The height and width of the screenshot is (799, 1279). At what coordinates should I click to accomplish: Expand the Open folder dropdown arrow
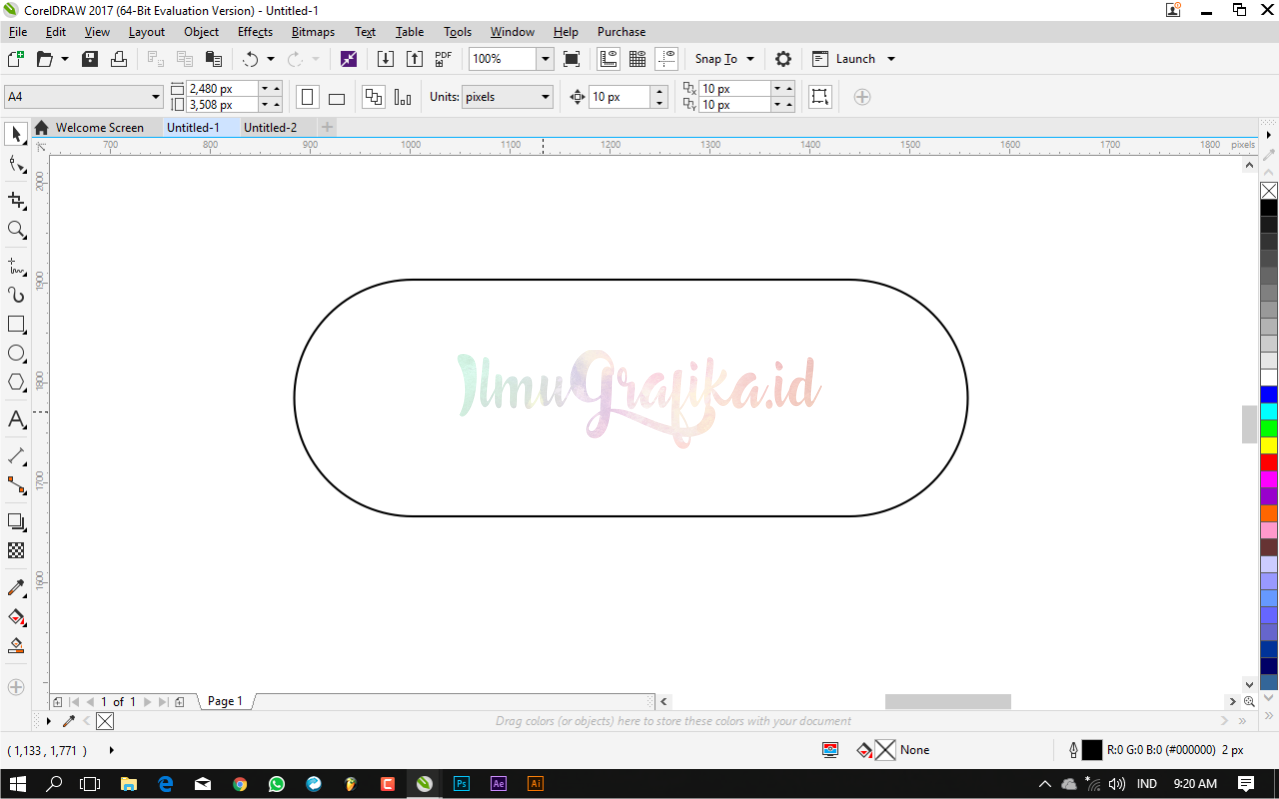[x=65, y=59]
